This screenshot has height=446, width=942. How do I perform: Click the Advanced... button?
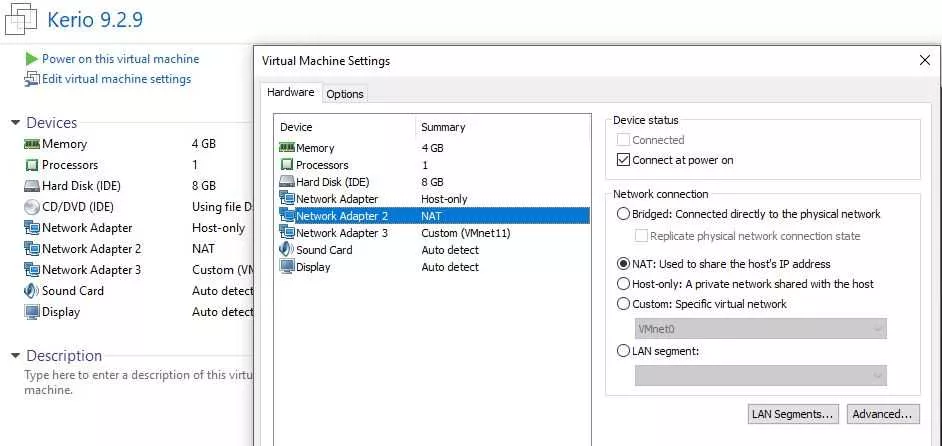[x=883, y=414]
